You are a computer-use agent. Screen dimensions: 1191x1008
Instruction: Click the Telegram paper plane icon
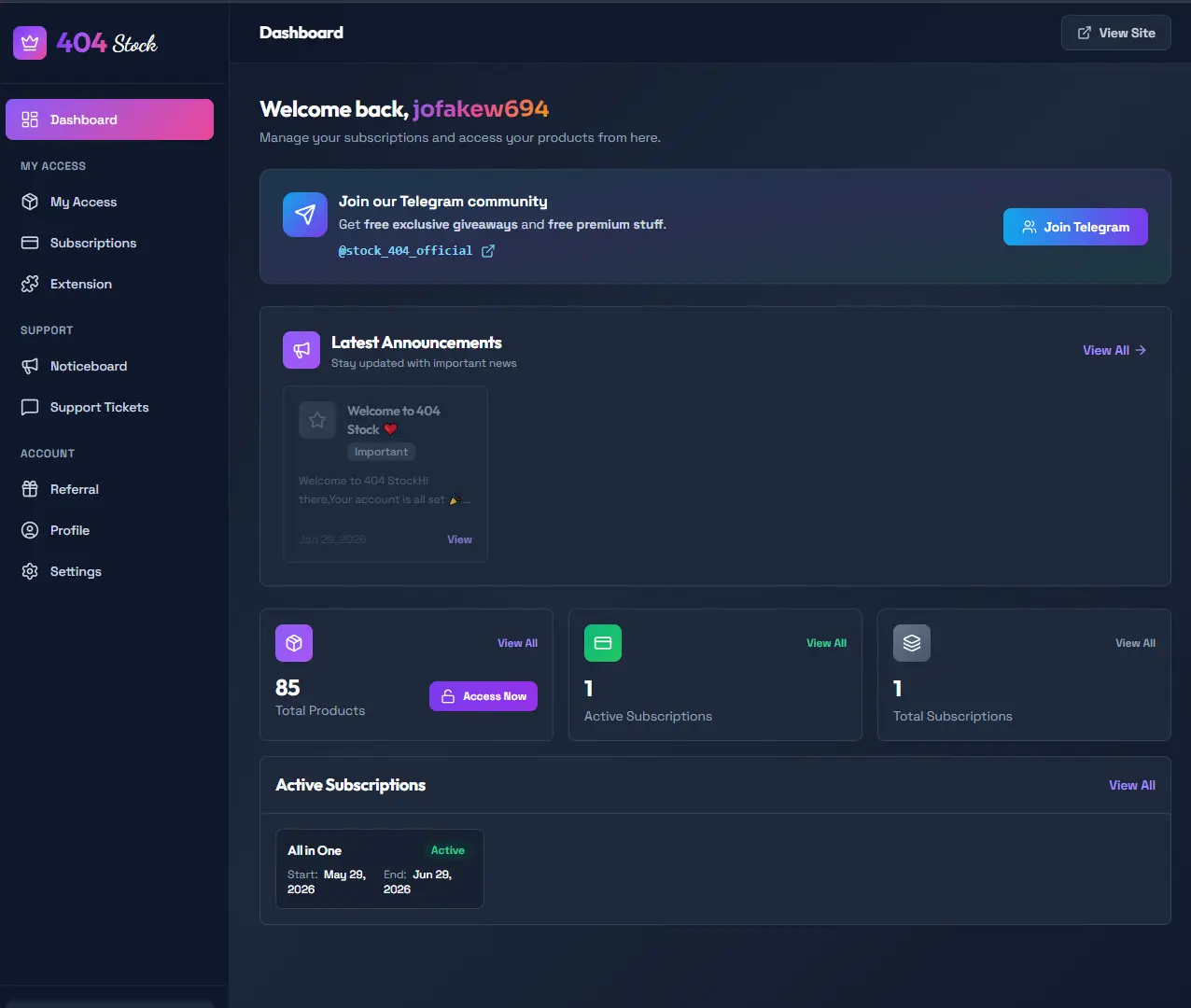pyautogui.click(x=305, y=215)
